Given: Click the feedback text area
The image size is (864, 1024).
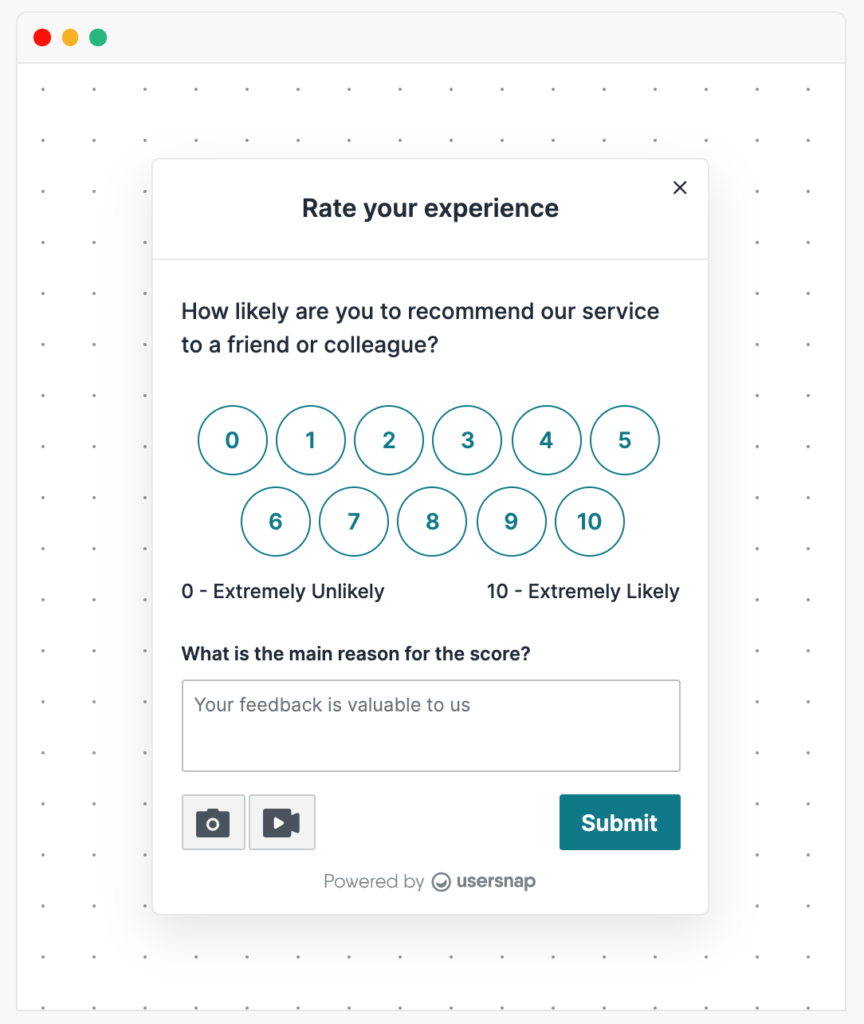Looking at the screenshot, I should [x=431, y=725].
